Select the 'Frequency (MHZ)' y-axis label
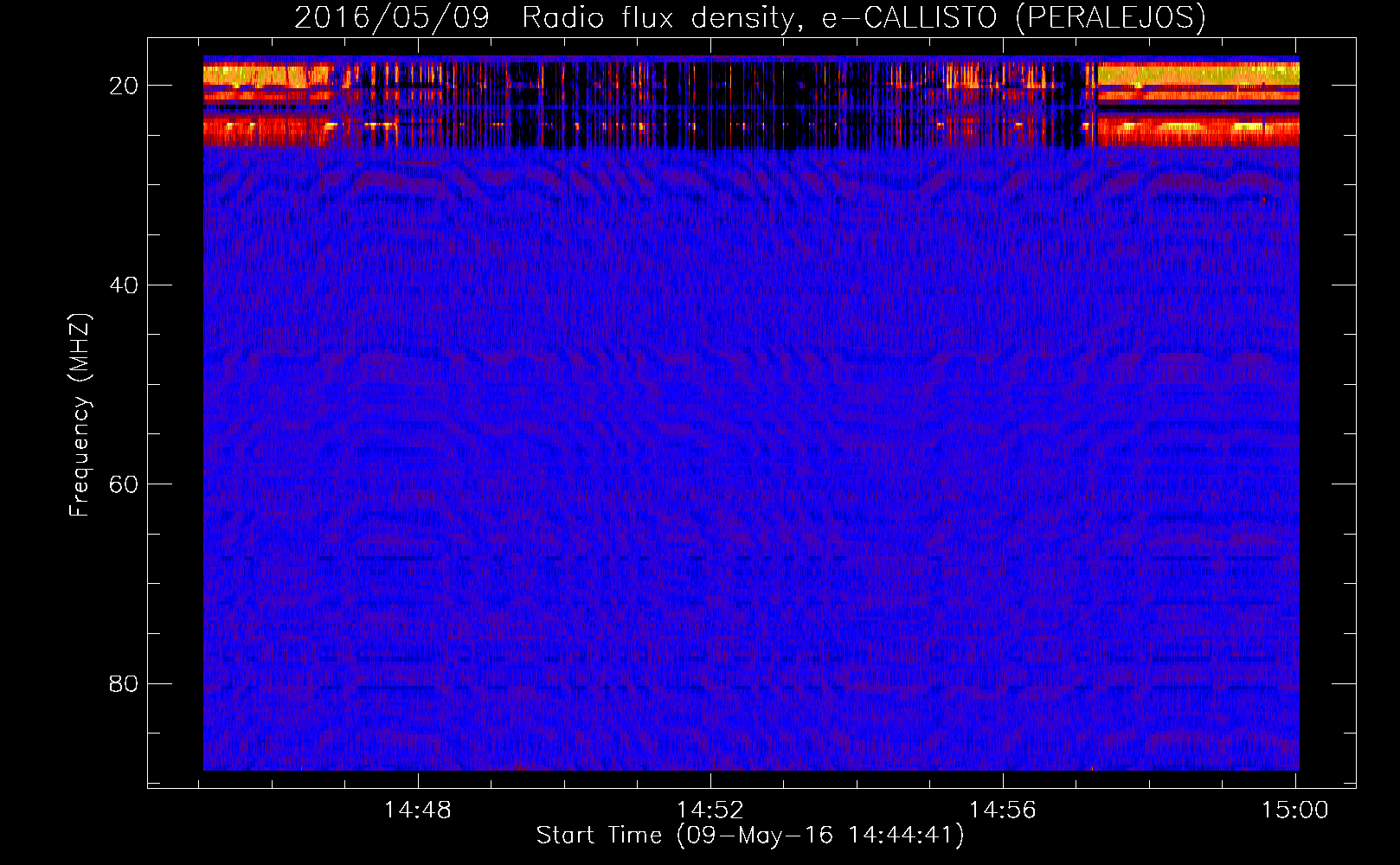Viewport: 1400px width, 865px height. click(x=80, y=415)
